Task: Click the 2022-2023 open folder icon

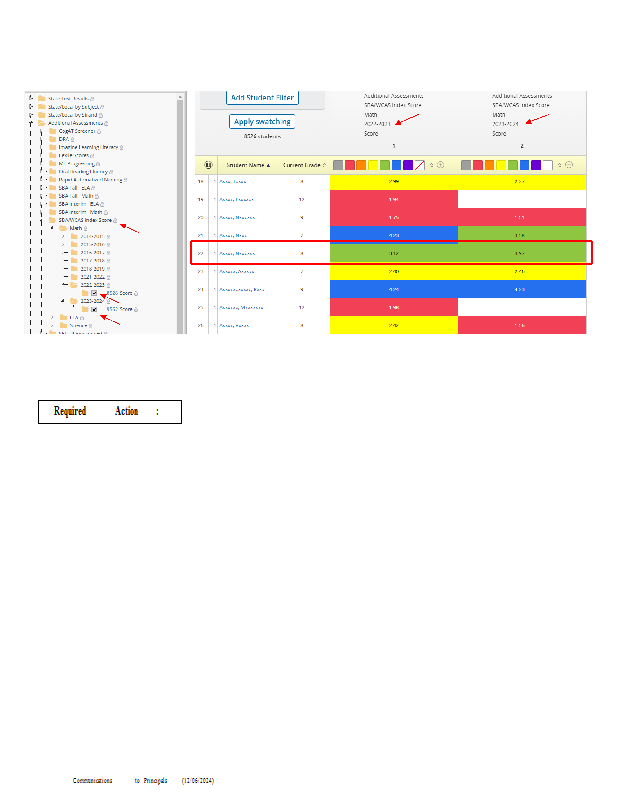Action: 73,285
